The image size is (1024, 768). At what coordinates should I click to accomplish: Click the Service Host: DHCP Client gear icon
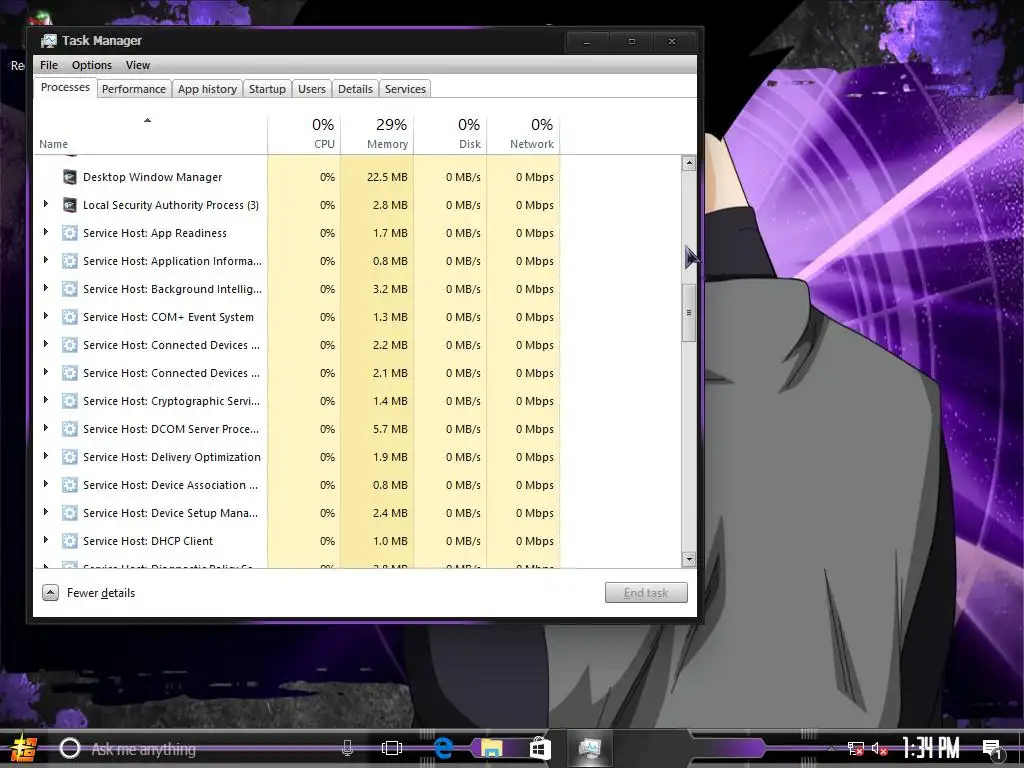pos(69,541)
